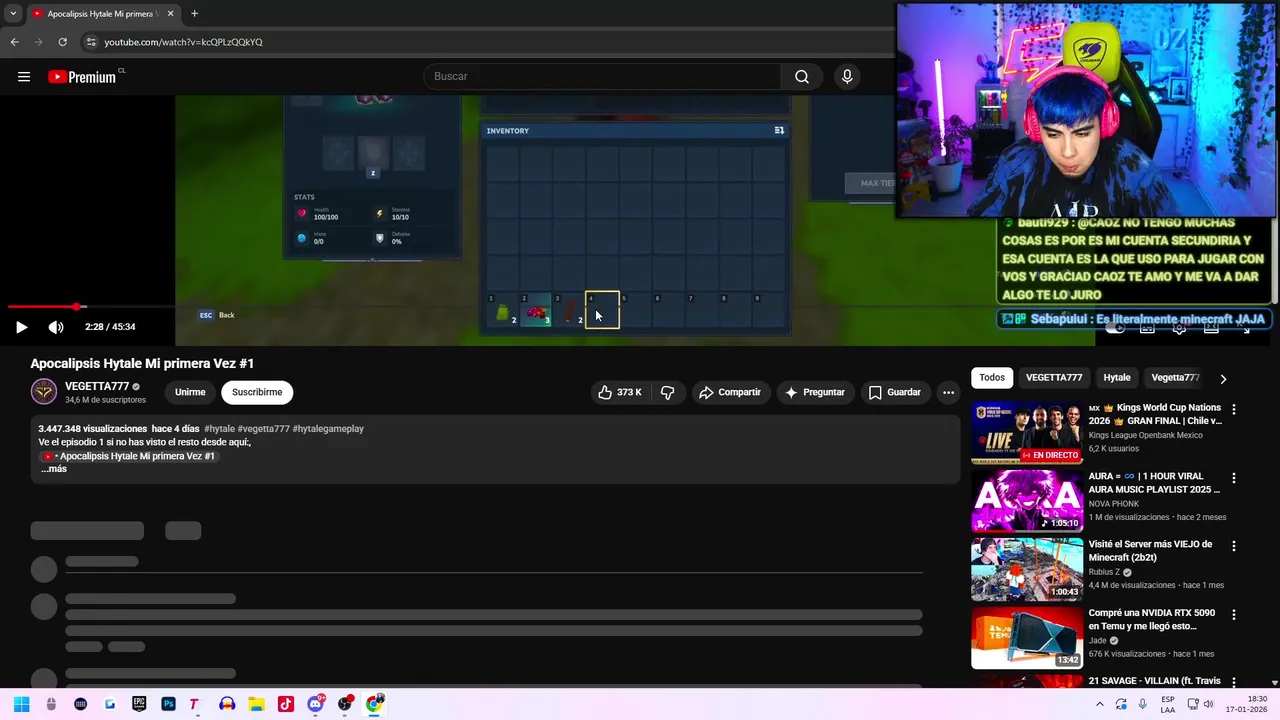Screen dimensions: 1280x720
Task: Open the #hytale hashtag link
Action: pos(219,429)
